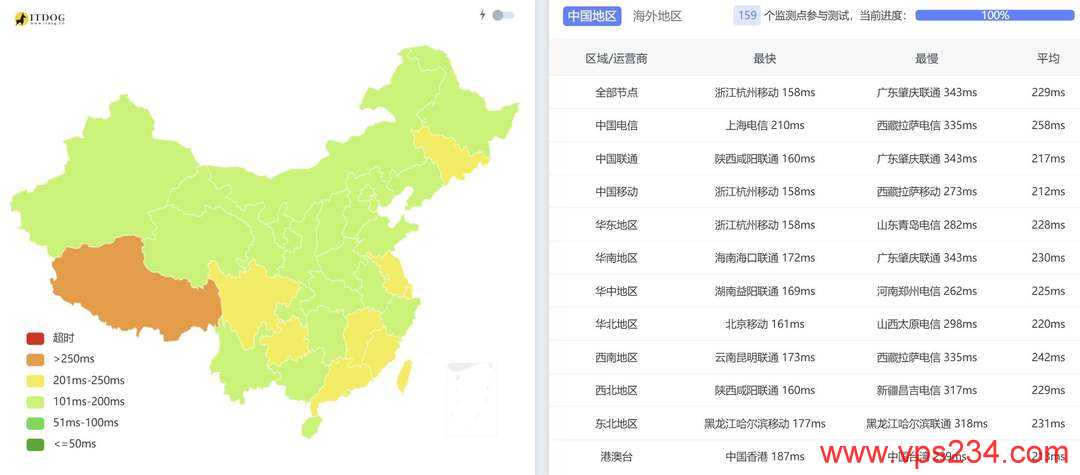Click 上海电信 210ms fastest cell
This screenshot has width=1080, height=475.
[765, 125]
